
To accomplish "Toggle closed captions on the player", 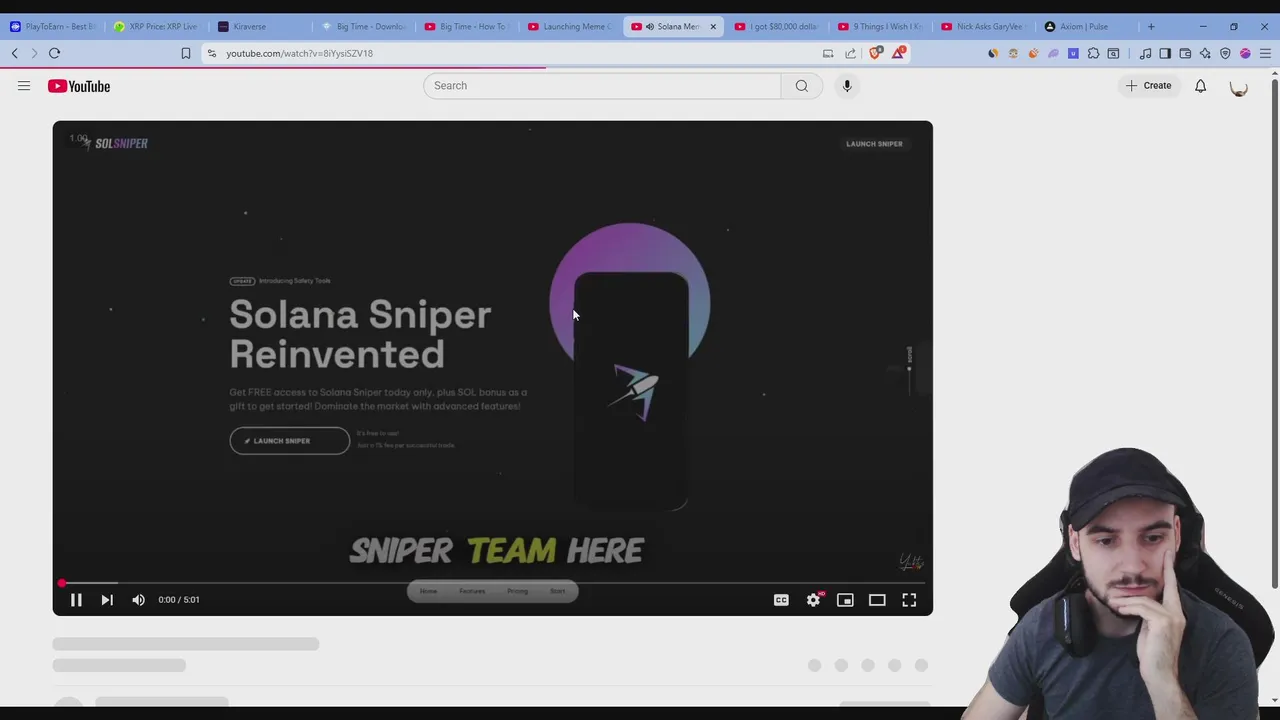I will click(781, 600).
